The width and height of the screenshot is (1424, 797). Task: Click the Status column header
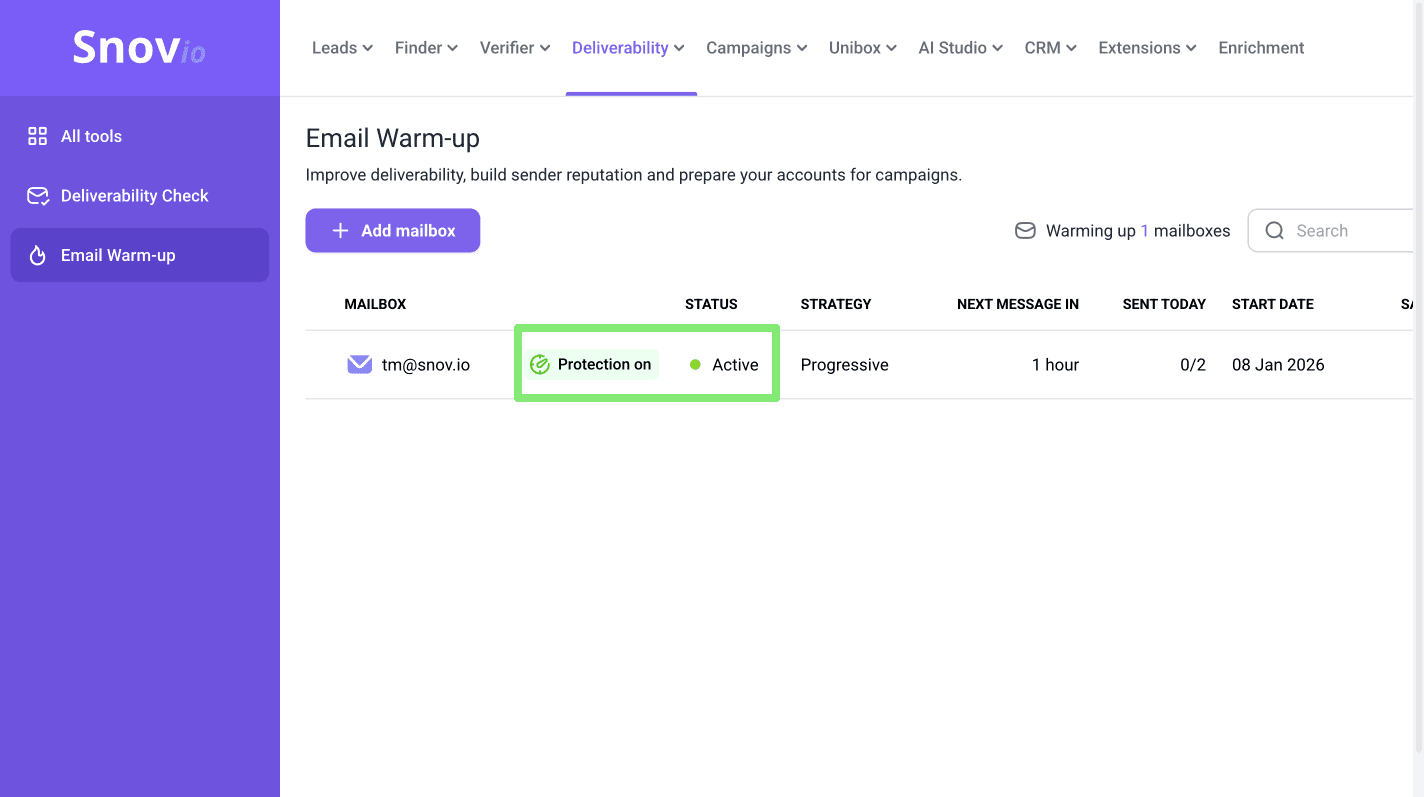click(x=711, y=304)
